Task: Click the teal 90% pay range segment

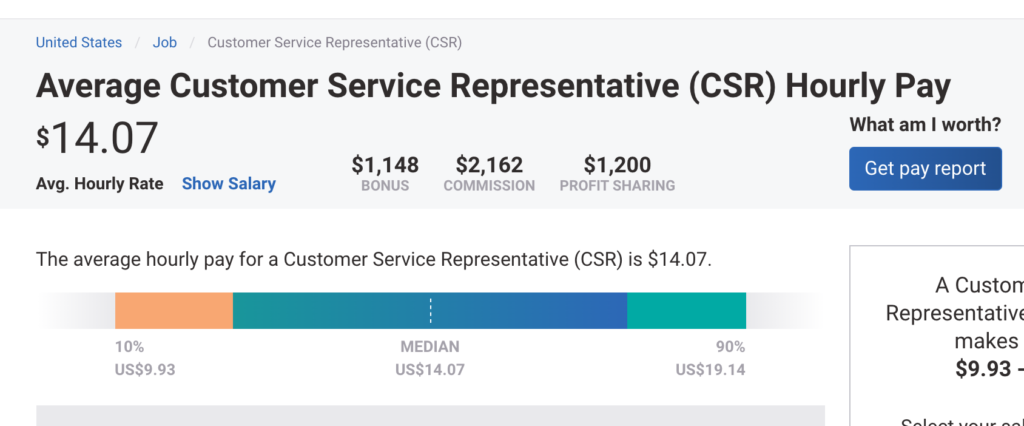Action: click(x=686, y=311)
